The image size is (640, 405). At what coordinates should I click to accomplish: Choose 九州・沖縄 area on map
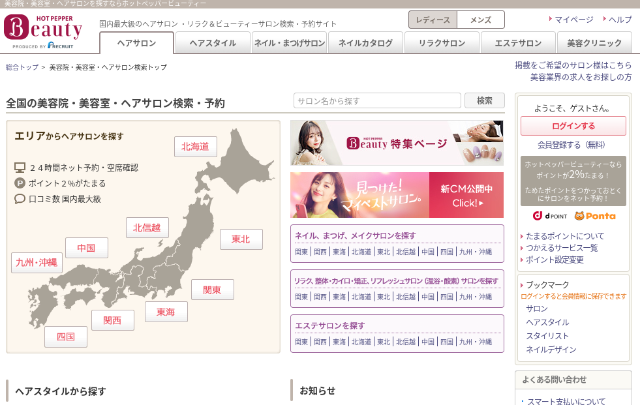[x=37, y=262]
